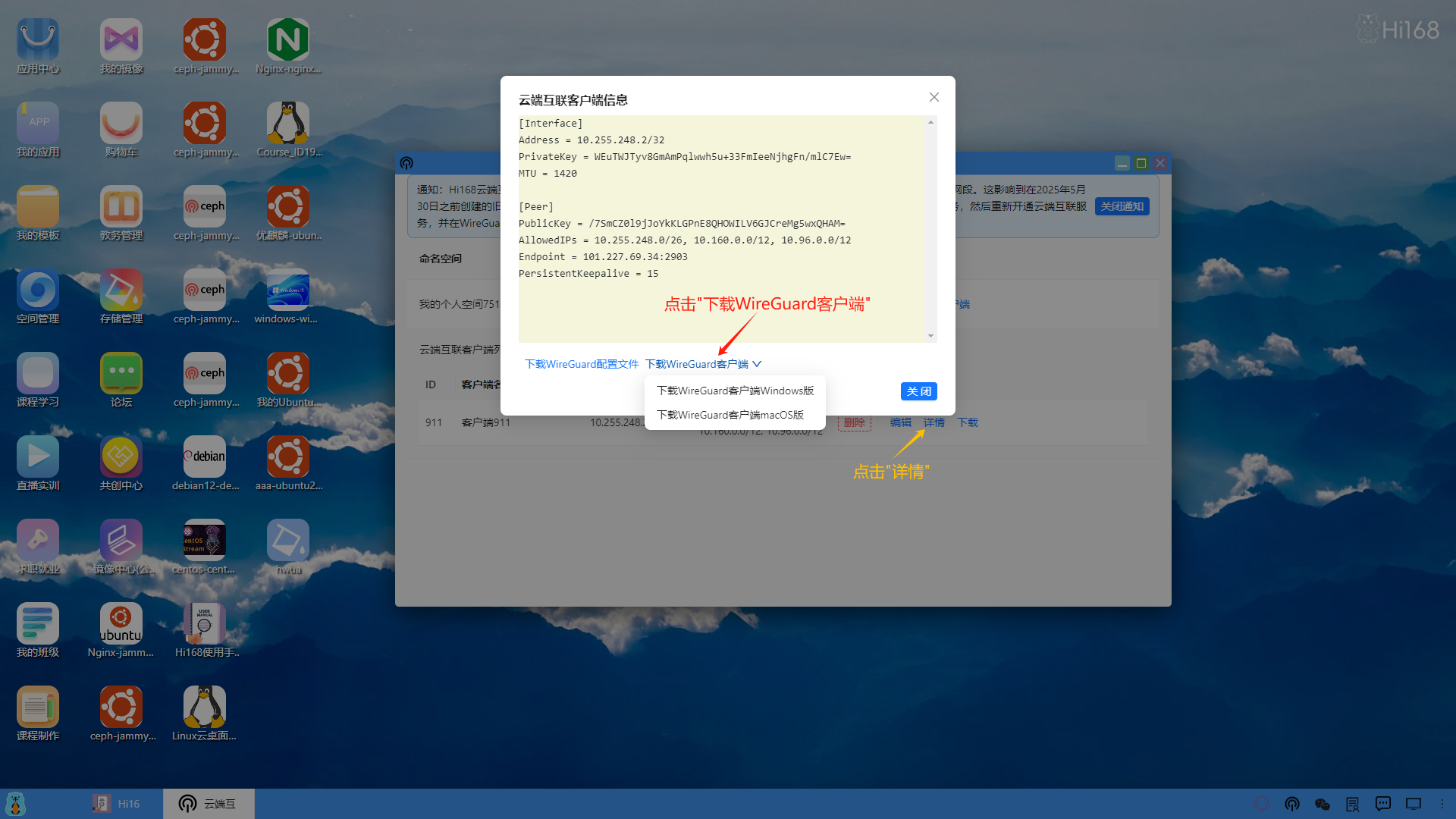Open 详情 for client 911
This screenshot has height=819, width=1456.
coord(934,422)
